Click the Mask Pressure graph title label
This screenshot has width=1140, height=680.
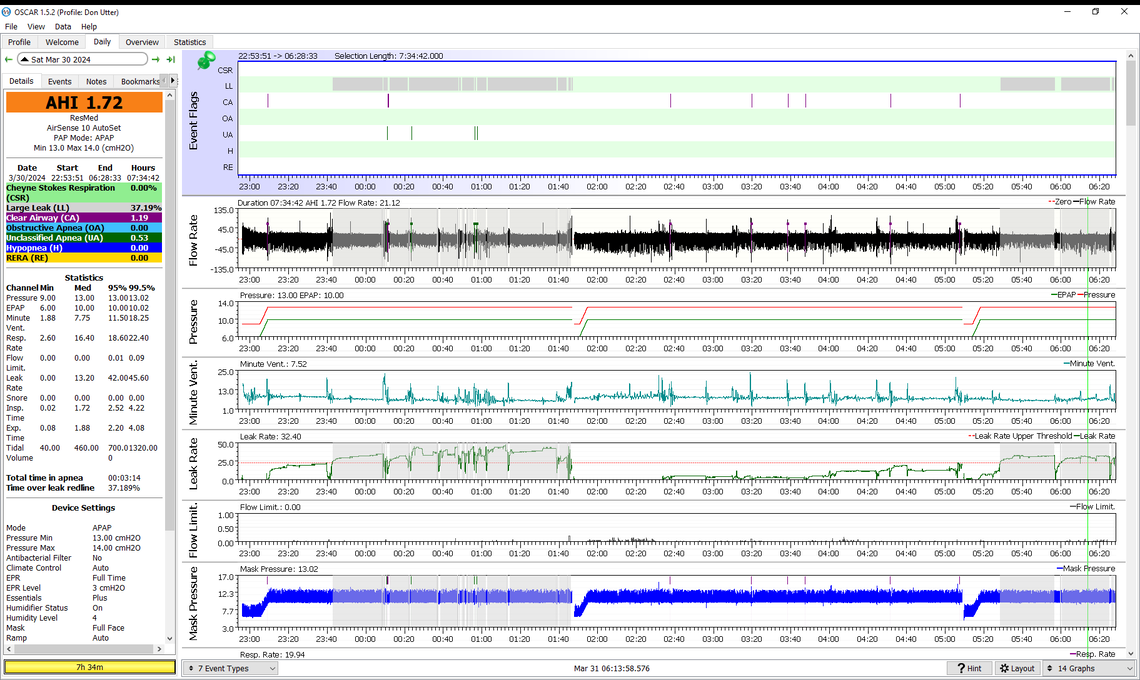(193, 604)
